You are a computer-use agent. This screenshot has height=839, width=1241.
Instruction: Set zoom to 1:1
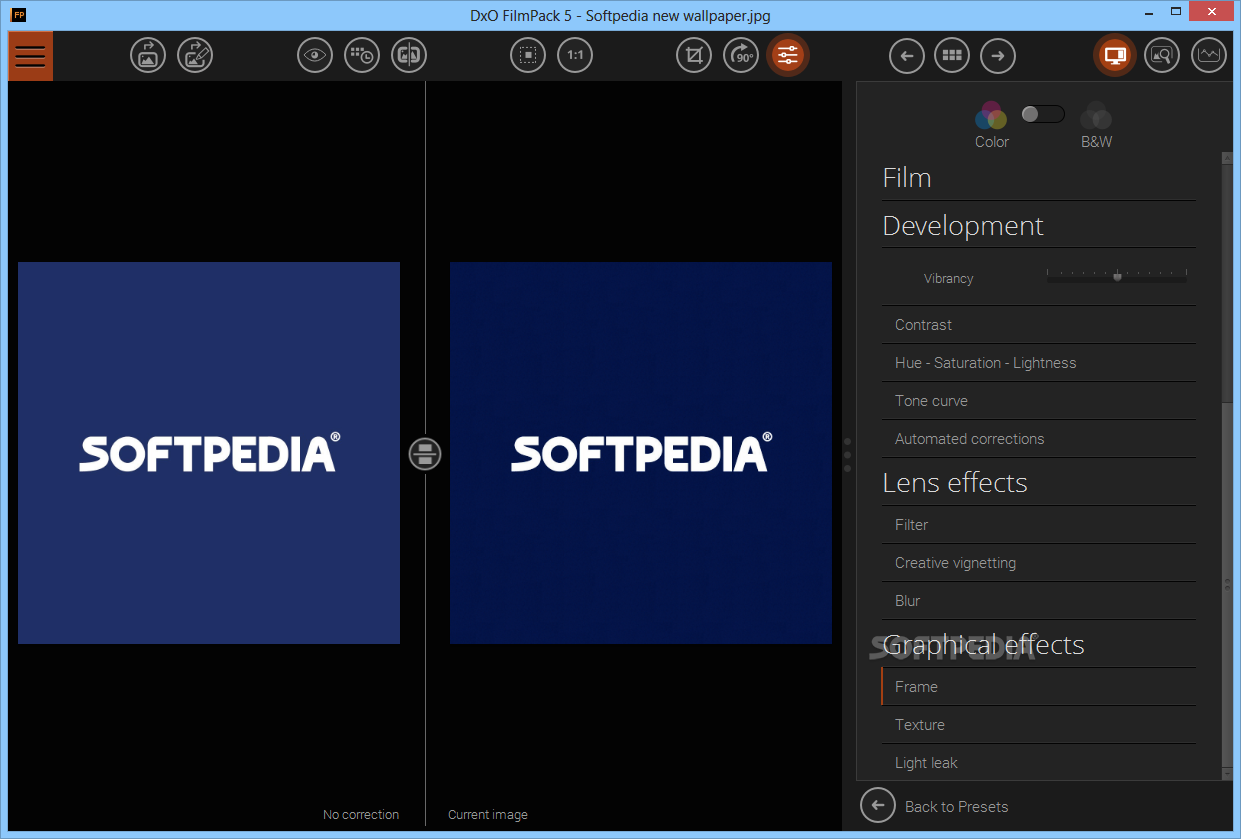click(575, 55)
